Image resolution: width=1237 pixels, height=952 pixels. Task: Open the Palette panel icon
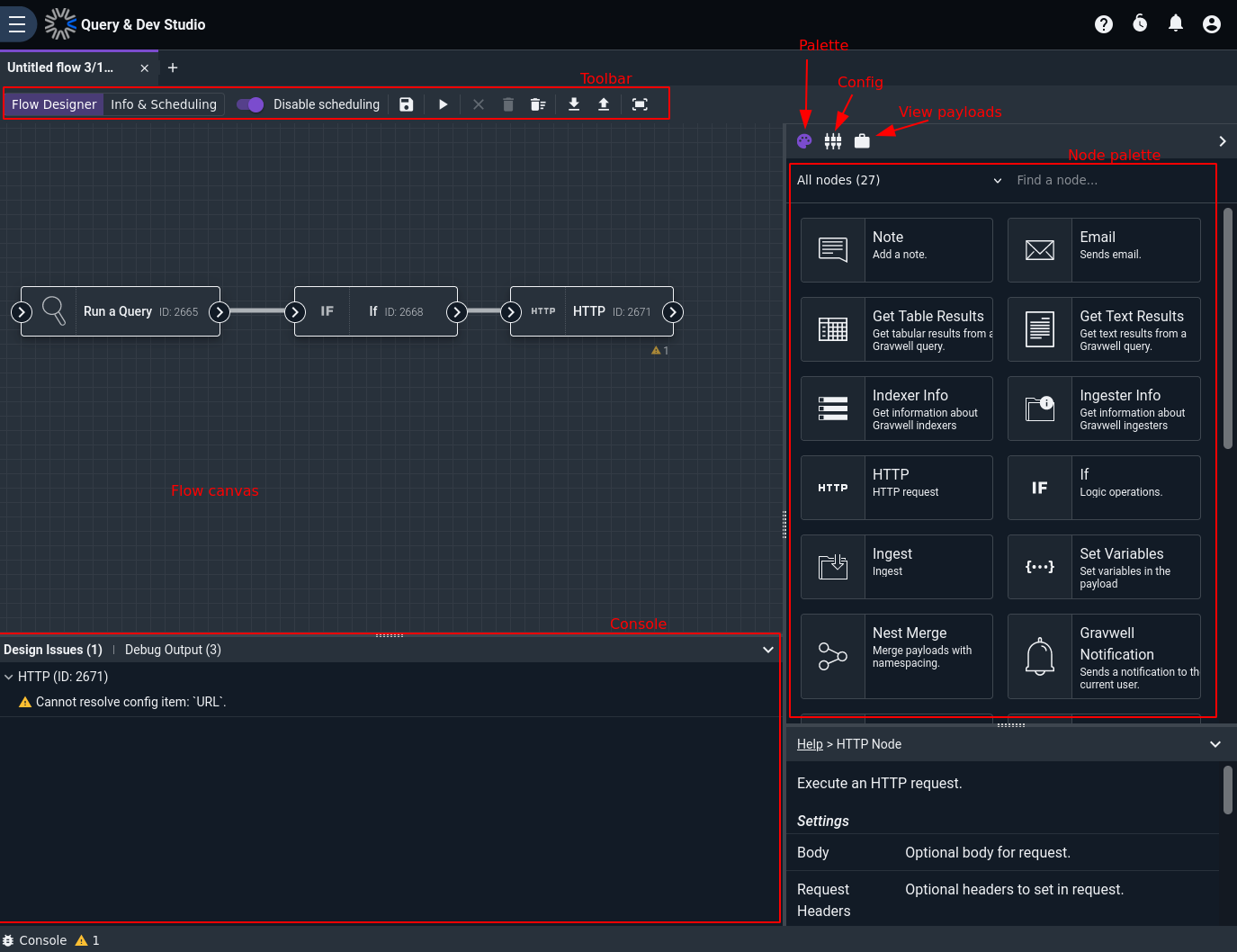pyautogui.click(x=804, y=141)
